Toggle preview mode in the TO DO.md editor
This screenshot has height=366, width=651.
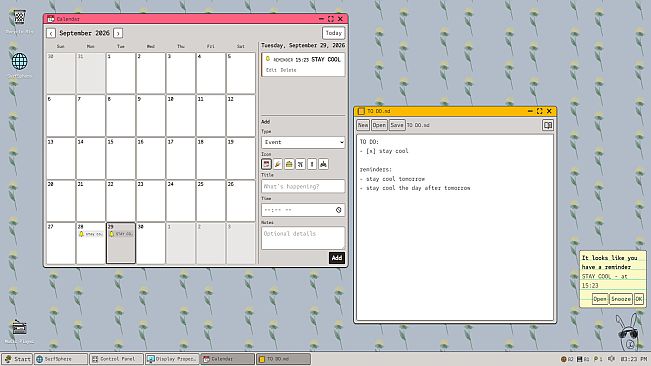pos(548,125)
